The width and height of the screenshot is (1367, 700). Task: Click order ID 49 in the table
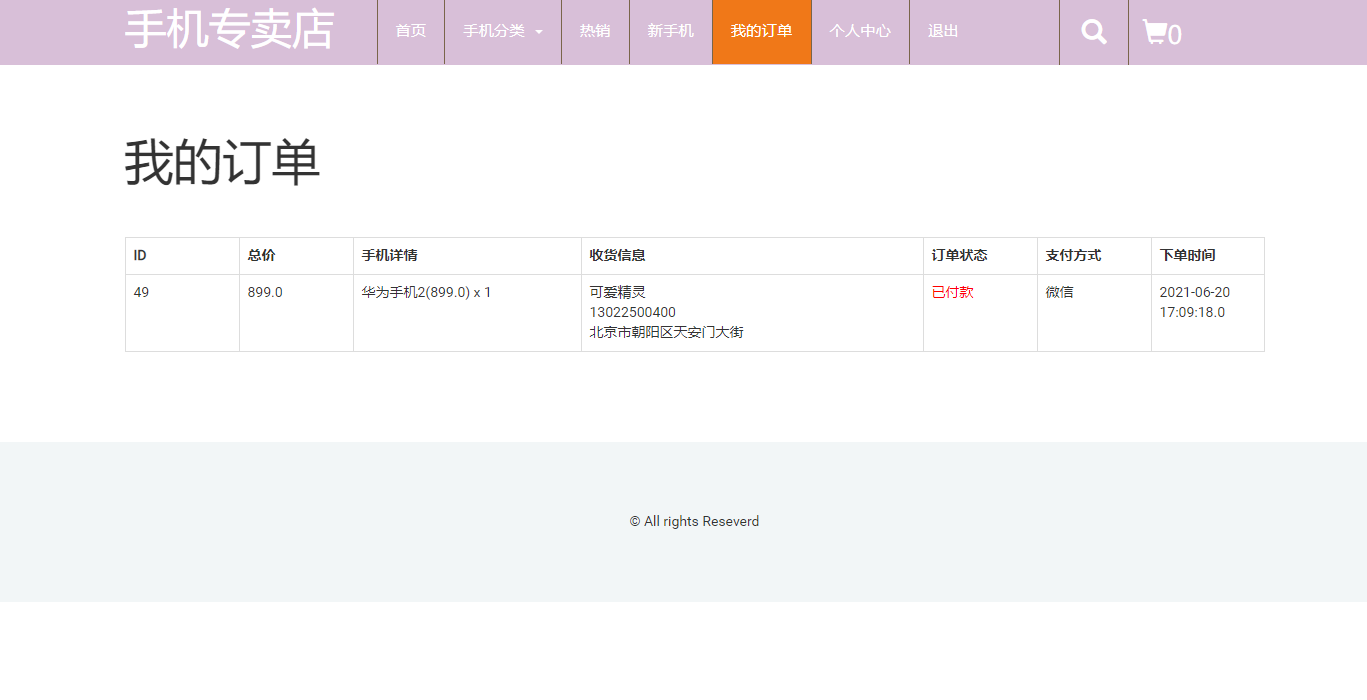pos(141,292)
